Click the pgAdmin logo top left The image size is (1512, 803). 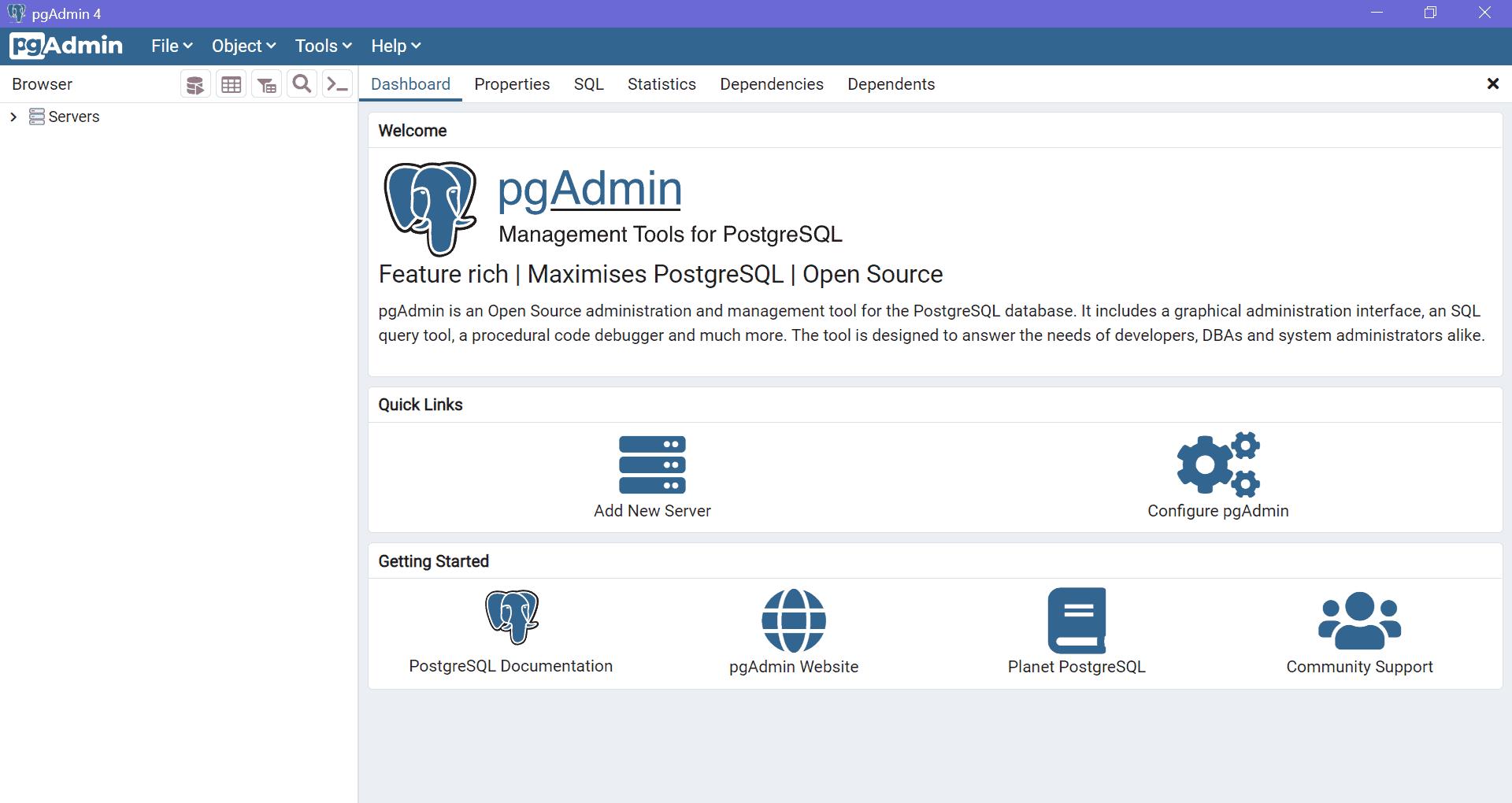tap(66, 46)
